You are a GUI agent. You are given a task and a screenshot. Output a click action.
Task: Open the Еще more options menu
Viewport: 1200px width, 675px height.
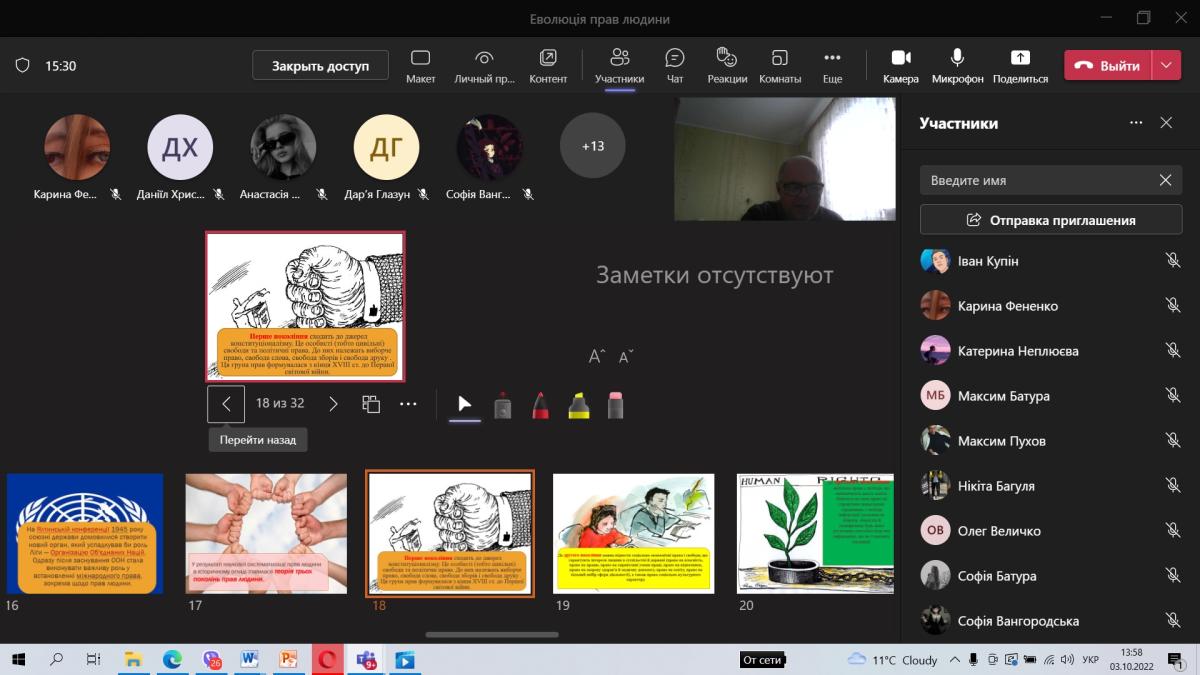coord(832,66)
